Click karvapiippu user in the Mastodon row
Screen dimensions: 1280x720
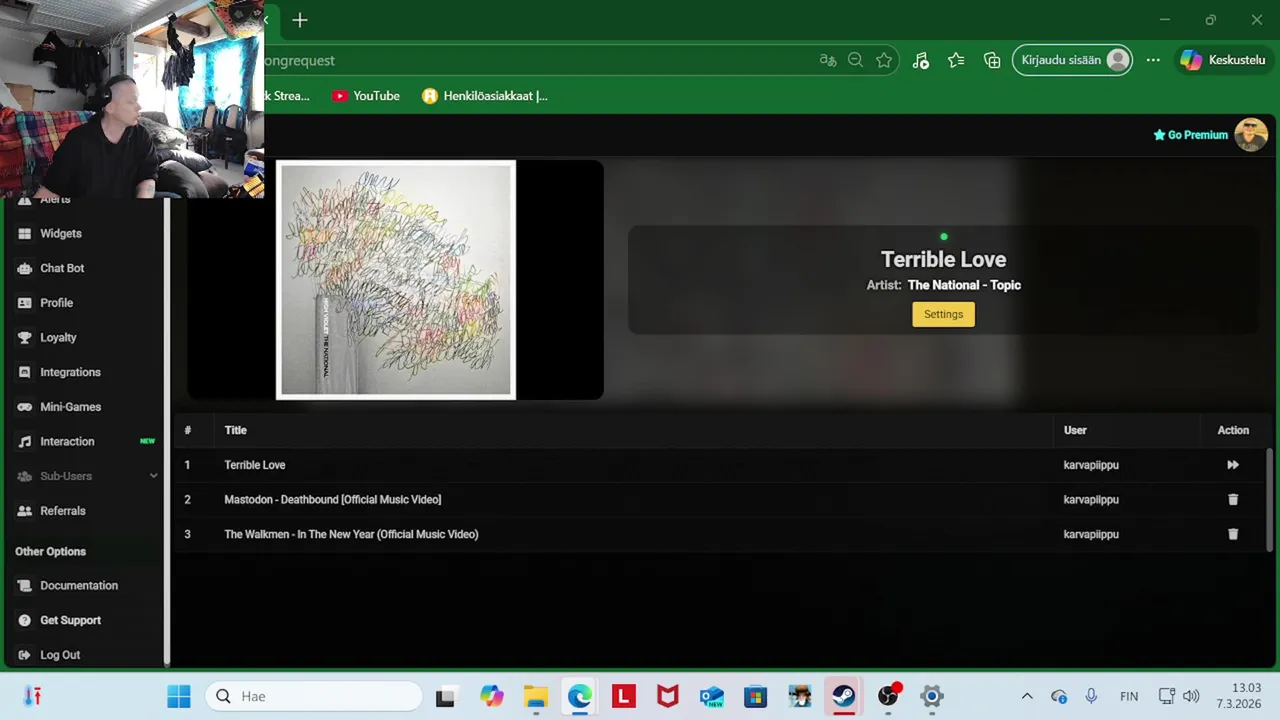[x=1091, y=499]
